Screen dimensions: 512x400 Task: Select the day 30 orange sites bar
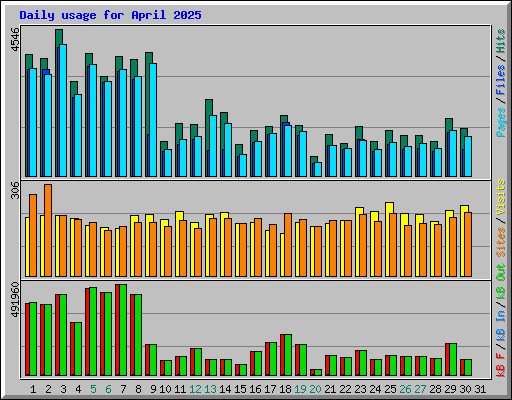point(468,244)
